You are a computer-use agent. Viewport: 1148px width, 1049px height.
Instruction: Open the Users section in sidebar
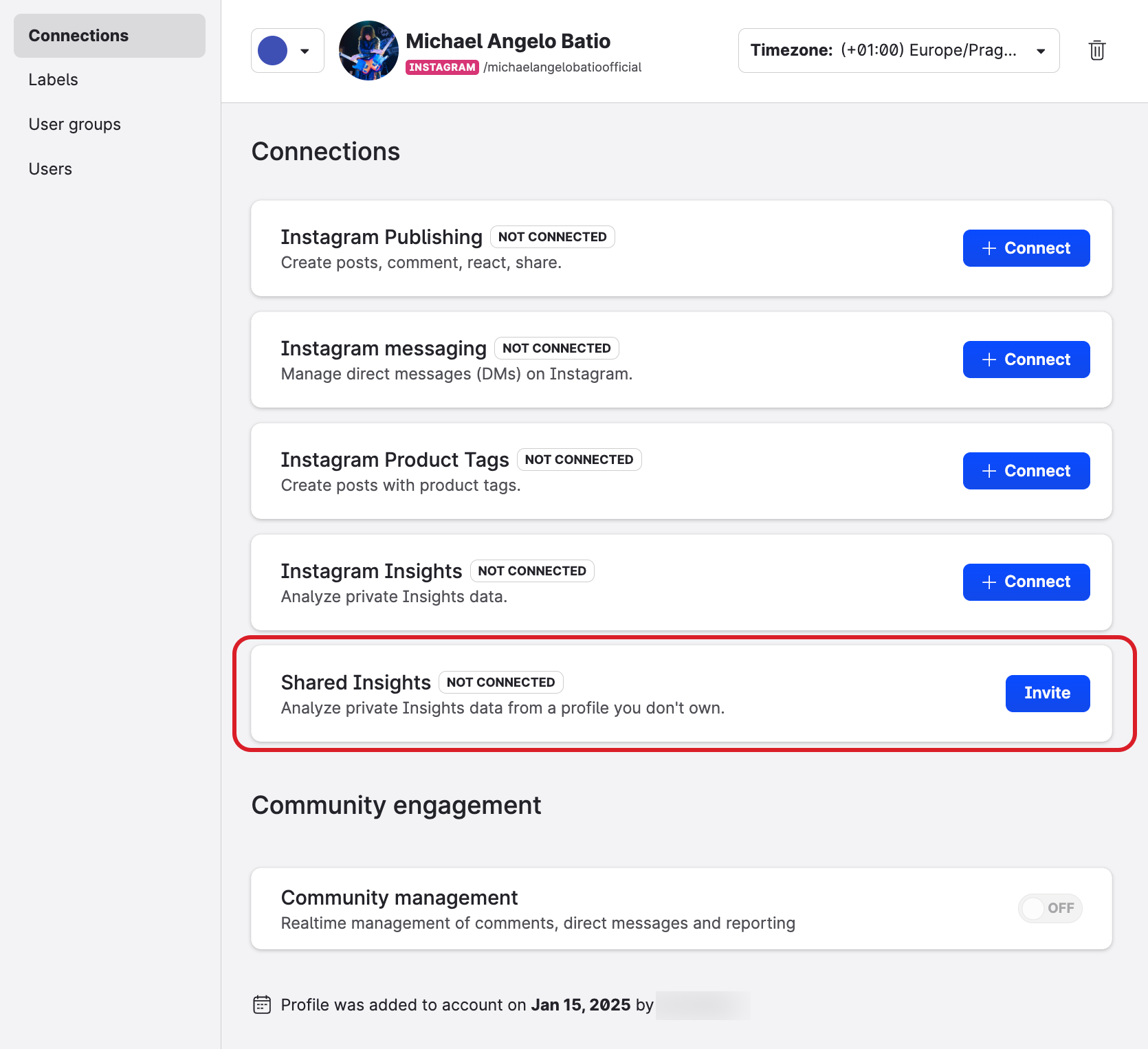click(50, 168)
